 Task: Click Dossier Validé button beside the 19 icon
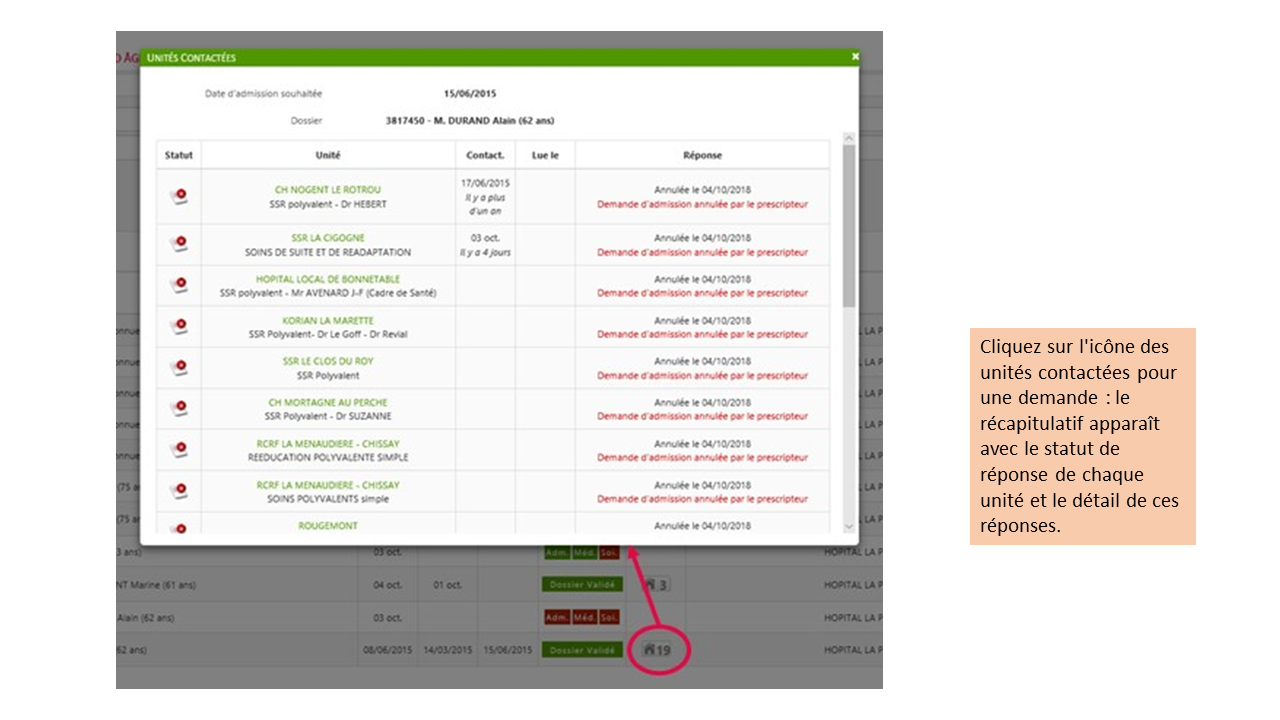tap(580, 650)
